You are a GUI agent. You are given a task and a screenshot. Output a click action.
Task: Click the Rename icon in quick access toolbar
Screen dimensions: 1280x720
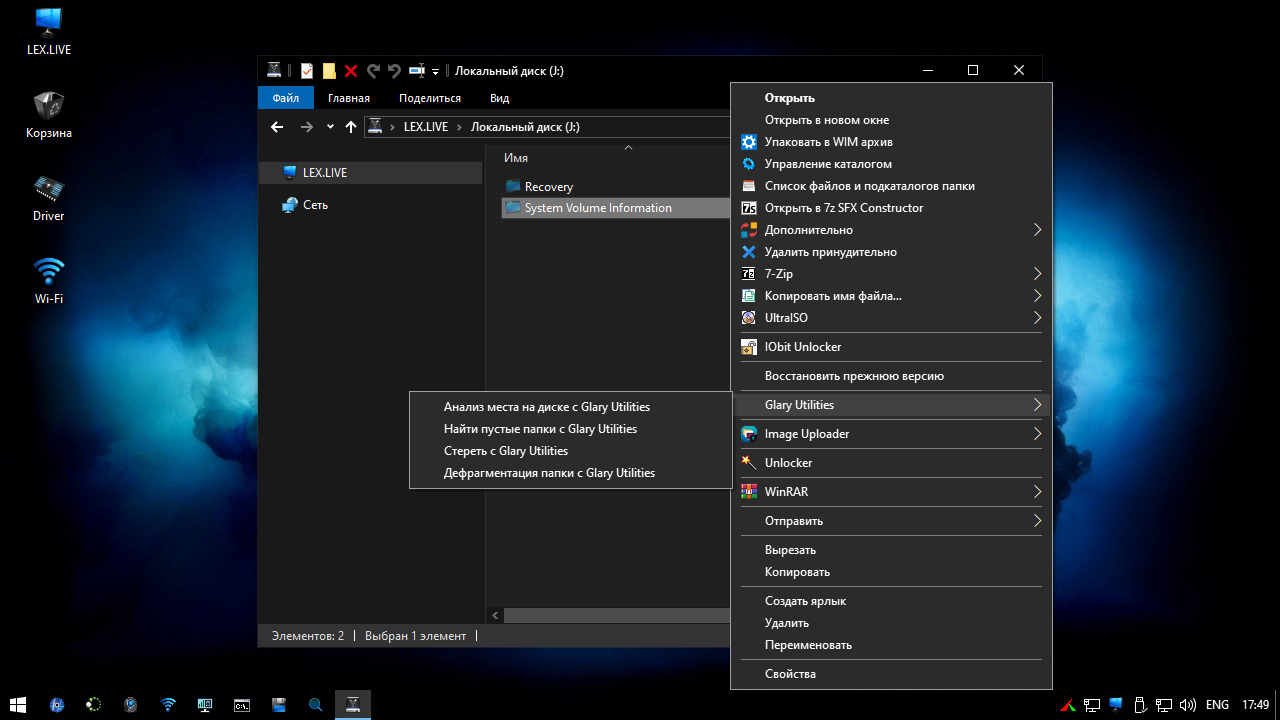coord(417,71)
